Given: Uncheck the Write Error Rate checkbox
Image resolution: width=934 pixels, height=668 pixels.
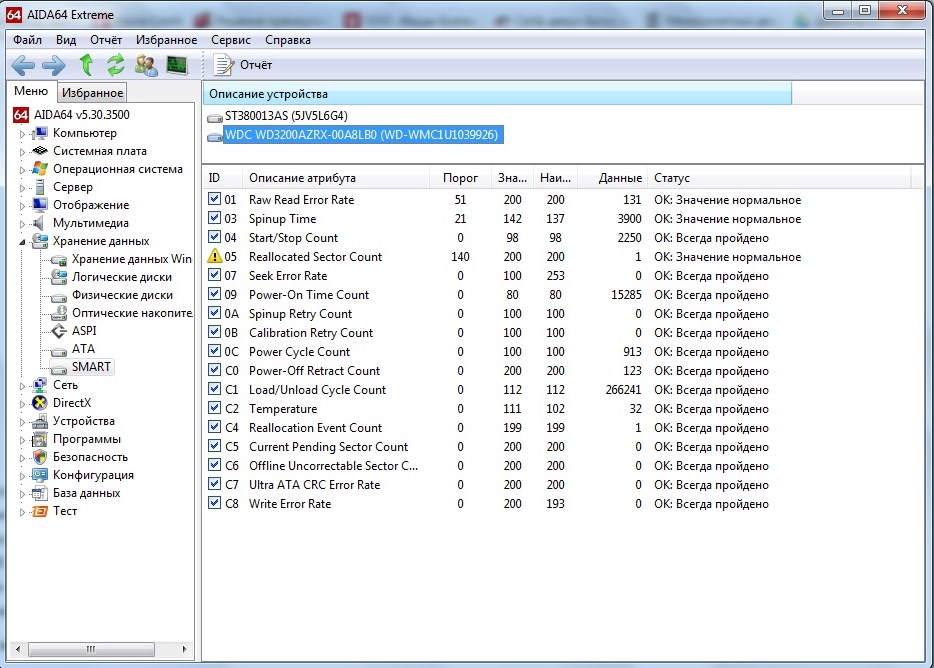Looking at the screenshot, I should 214,503.
